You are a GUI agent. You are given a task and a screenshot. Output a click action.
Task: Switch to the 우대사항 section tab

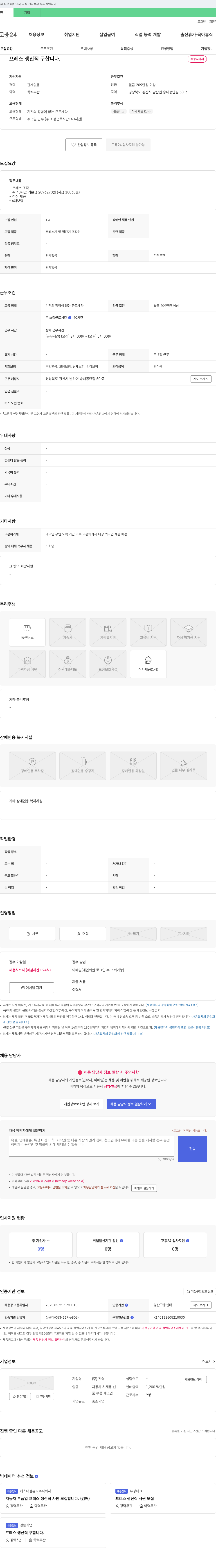click(87, 49)
